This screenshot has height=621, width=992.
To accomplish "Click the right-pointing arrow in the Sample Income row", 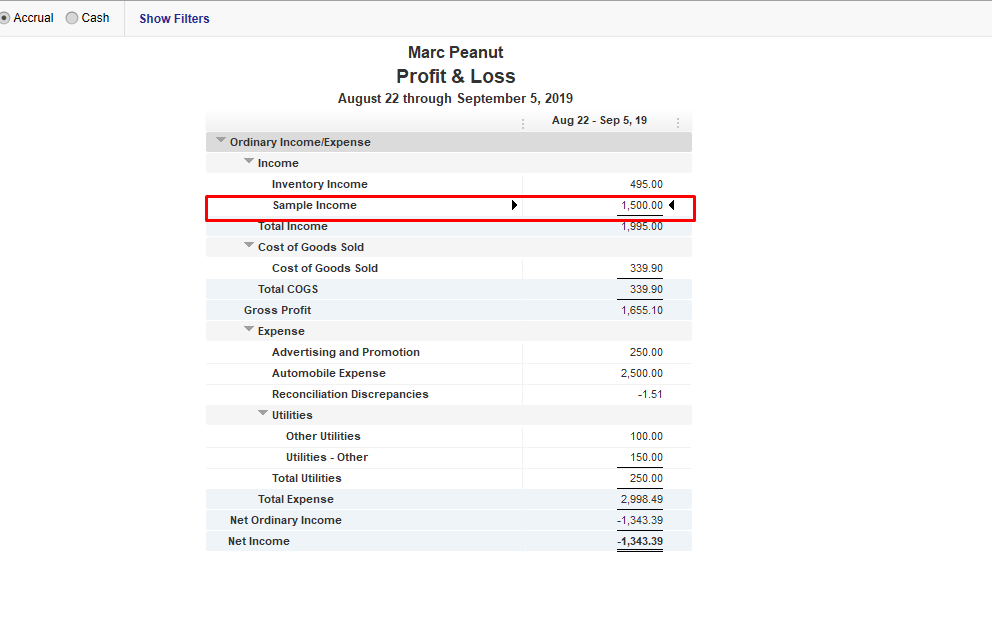I will 514,205.
